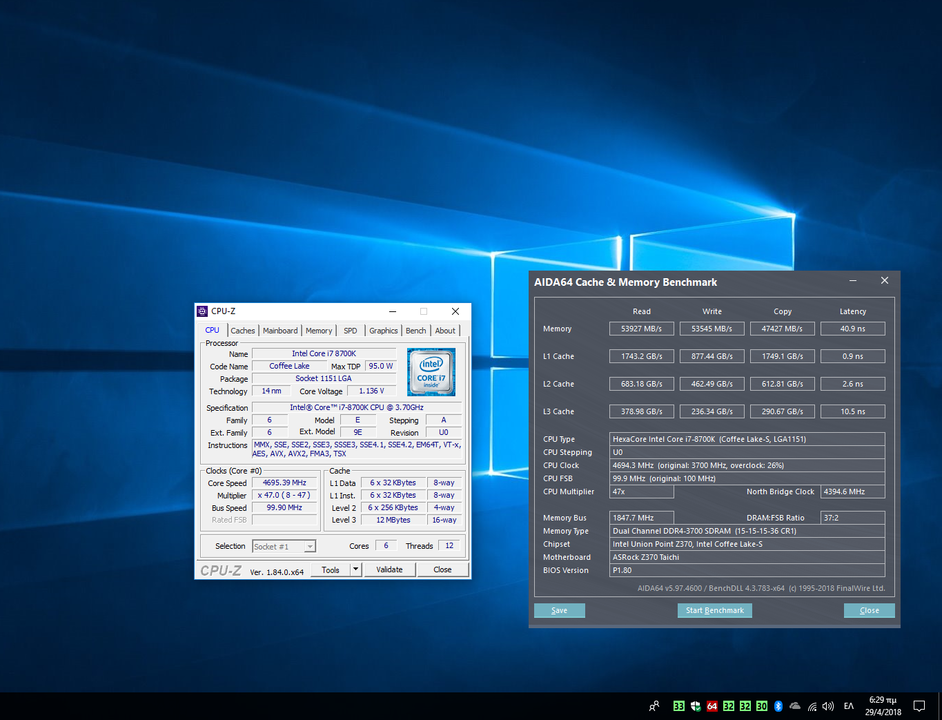Open the People icon in the taskbar
The height and width of the screenshot is (720, 942).
[654, 706]
